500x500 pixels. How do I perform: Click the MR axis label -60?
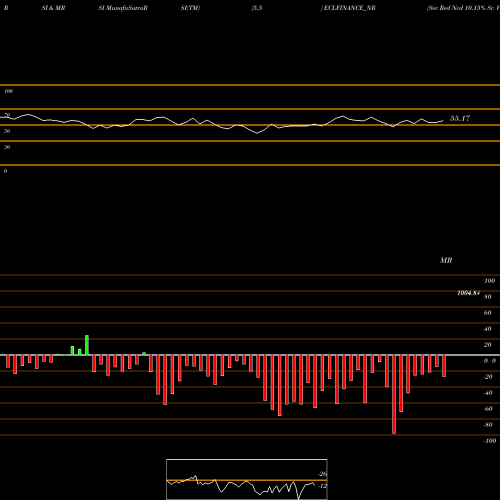(x=488, y=409)
